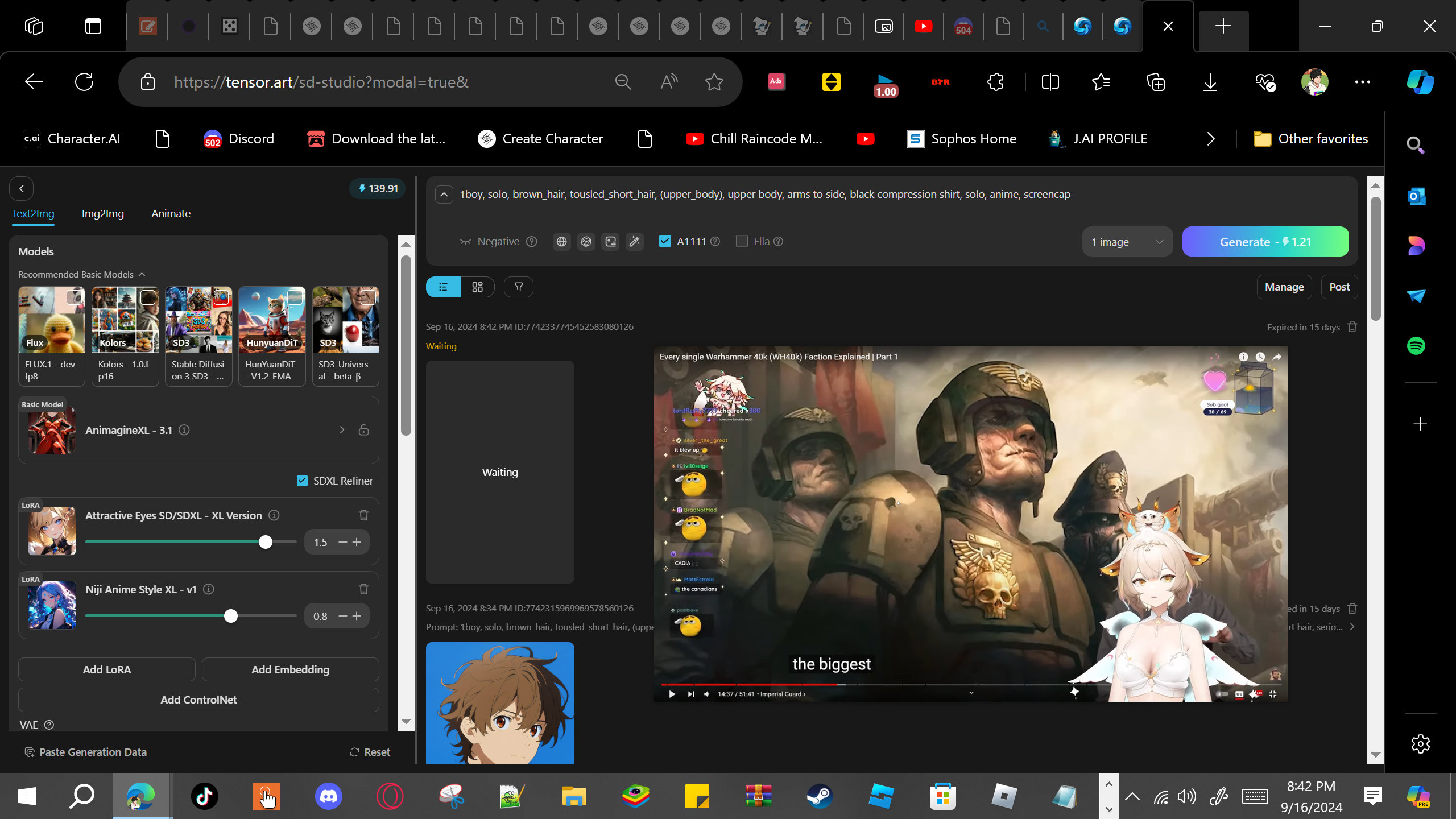Seek the Warhammer video progress bar
1456x819 pixels.
[x=970, y=684]
